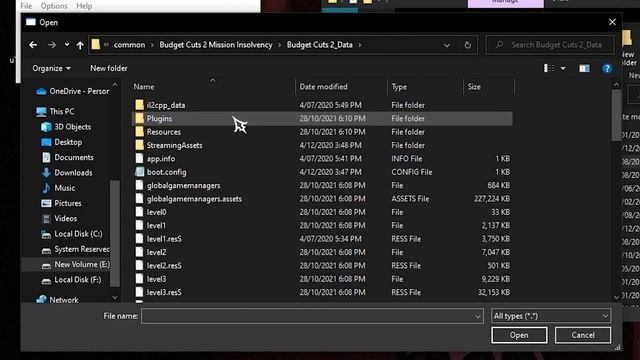Screen dimensions: 640x360
Task: Sort by Date modified column
Action: click(323, 87)
